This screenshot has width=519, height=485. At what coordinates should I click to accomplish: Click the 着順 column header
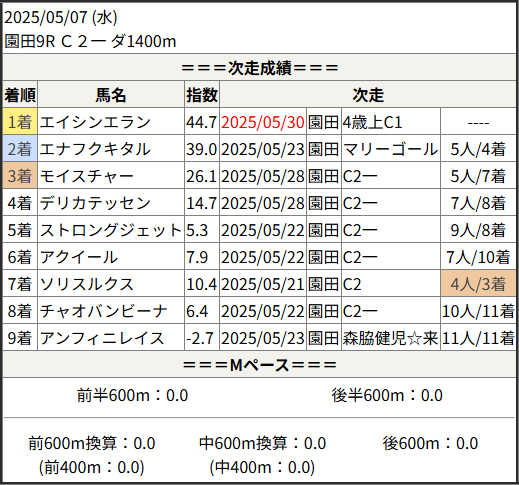point(20,94)
